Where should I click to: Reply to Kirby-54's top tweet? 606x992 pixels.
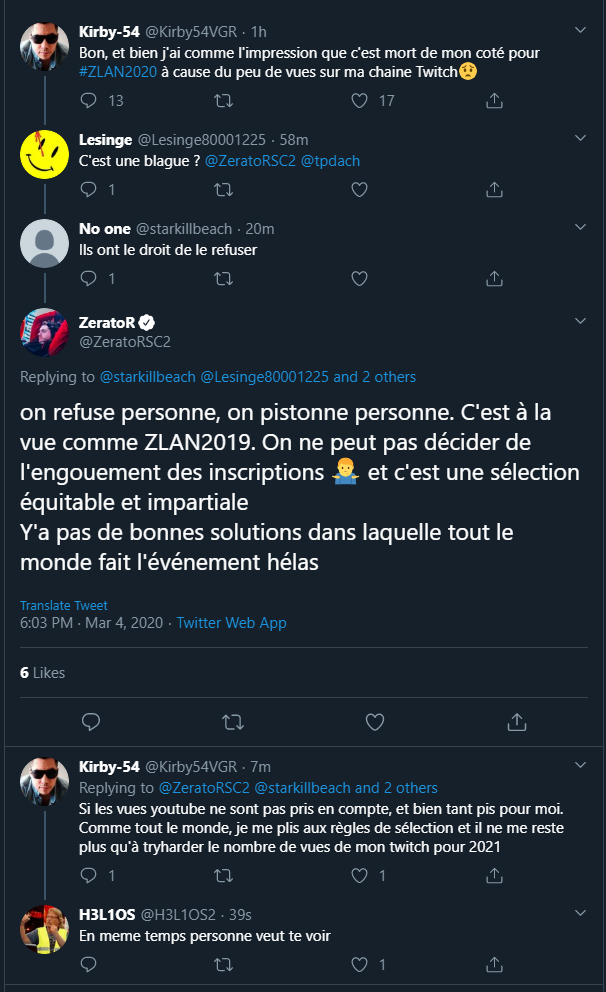click(88, 100)
